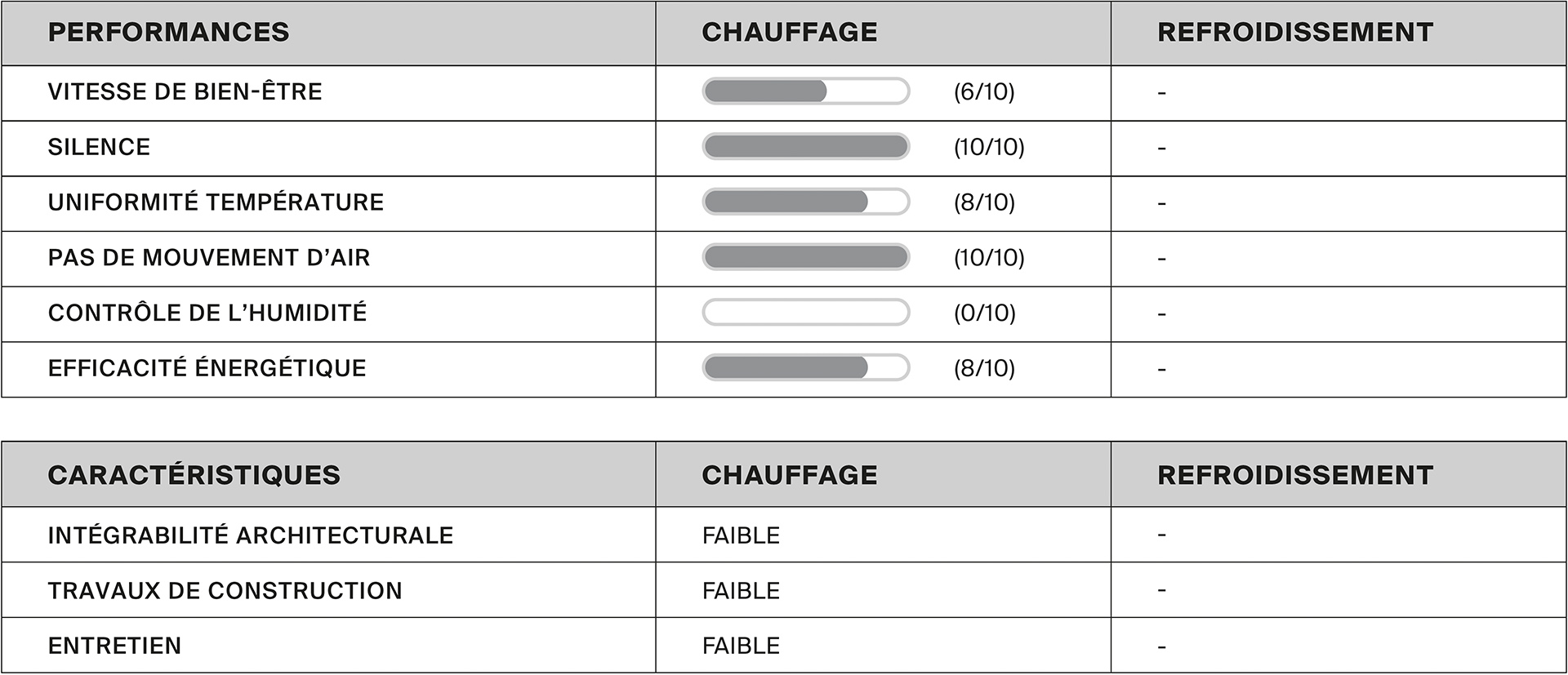The image size is (1568, 675).
Task: Click the Vitesse de bien-être progress bar
Action: coord(806,91)
